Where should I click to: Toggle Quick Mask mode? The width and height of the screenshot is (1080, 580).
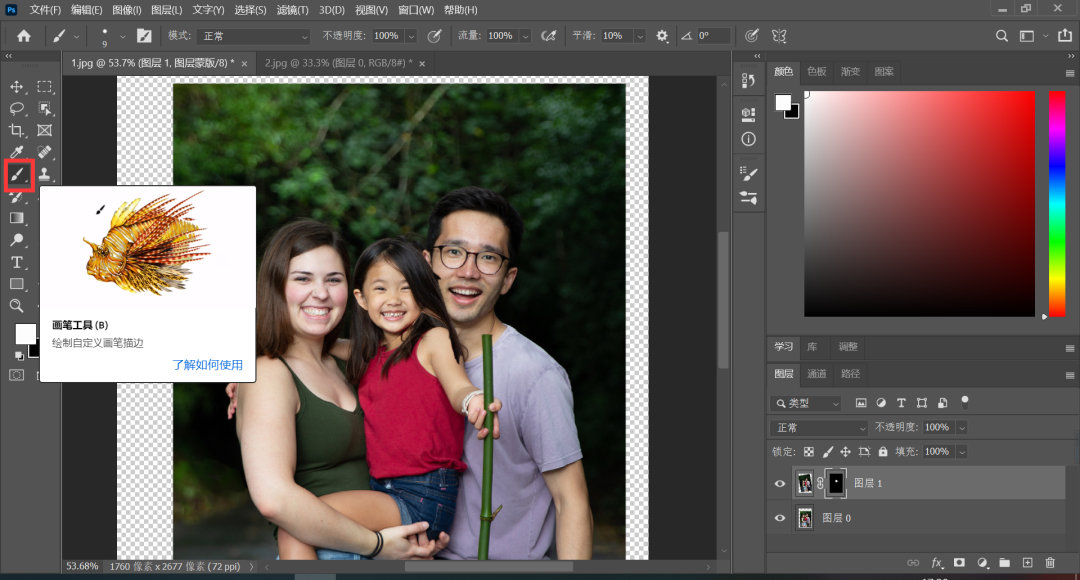click(17, 375)
